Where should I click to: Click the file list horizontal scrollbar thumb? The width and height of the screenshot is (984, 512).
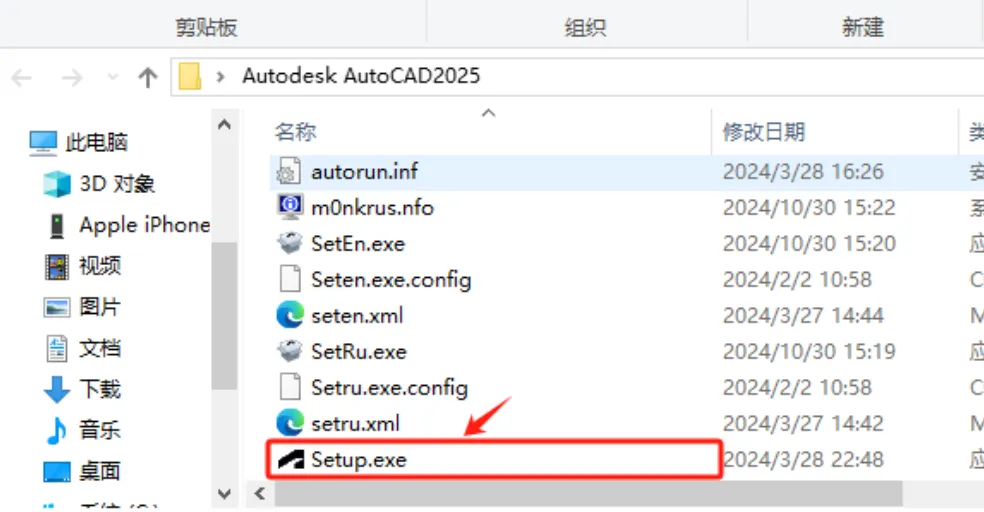[589, 494]
